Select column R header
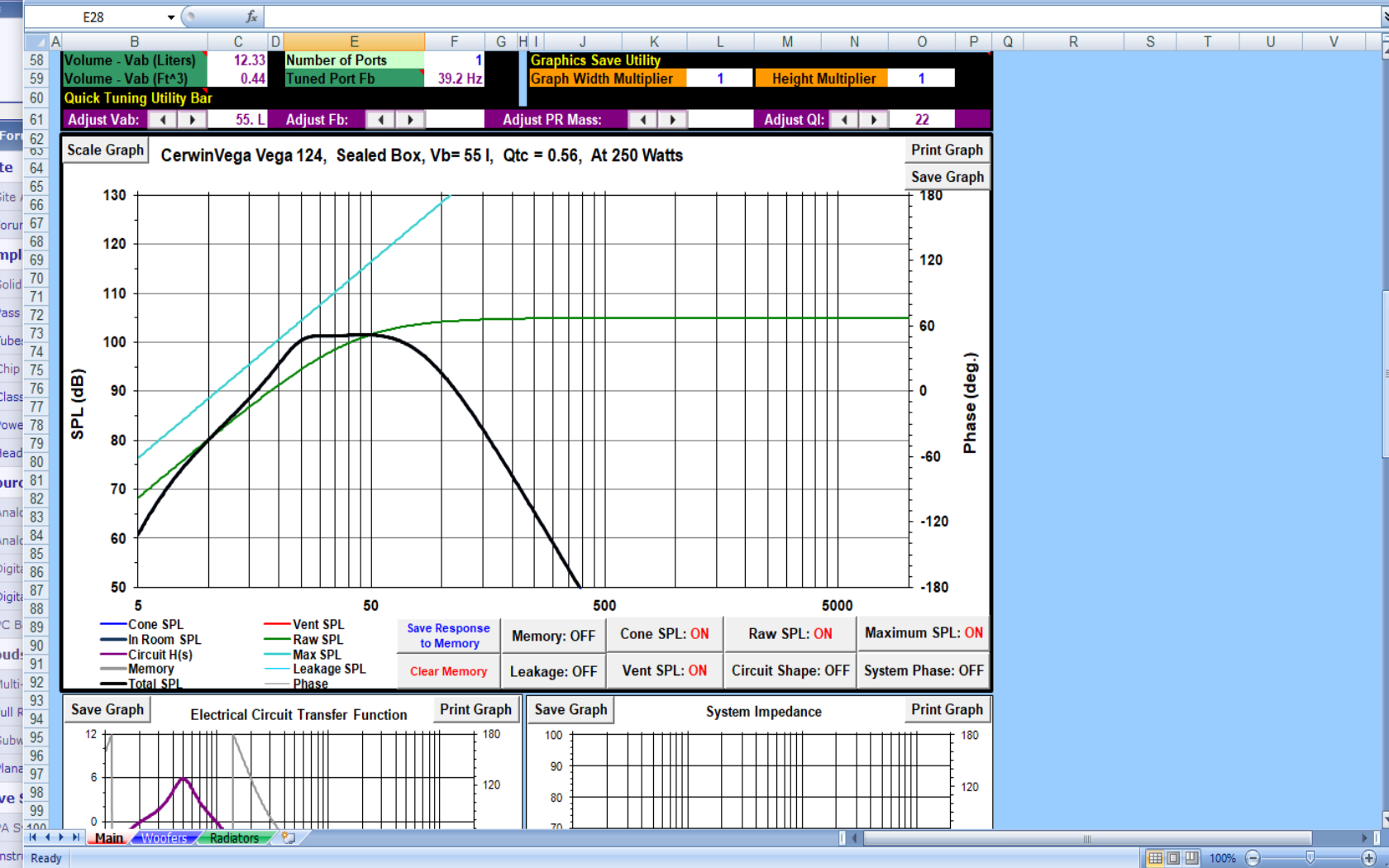Screen dimensions: 1389x868 click(x=1073, y=41)
